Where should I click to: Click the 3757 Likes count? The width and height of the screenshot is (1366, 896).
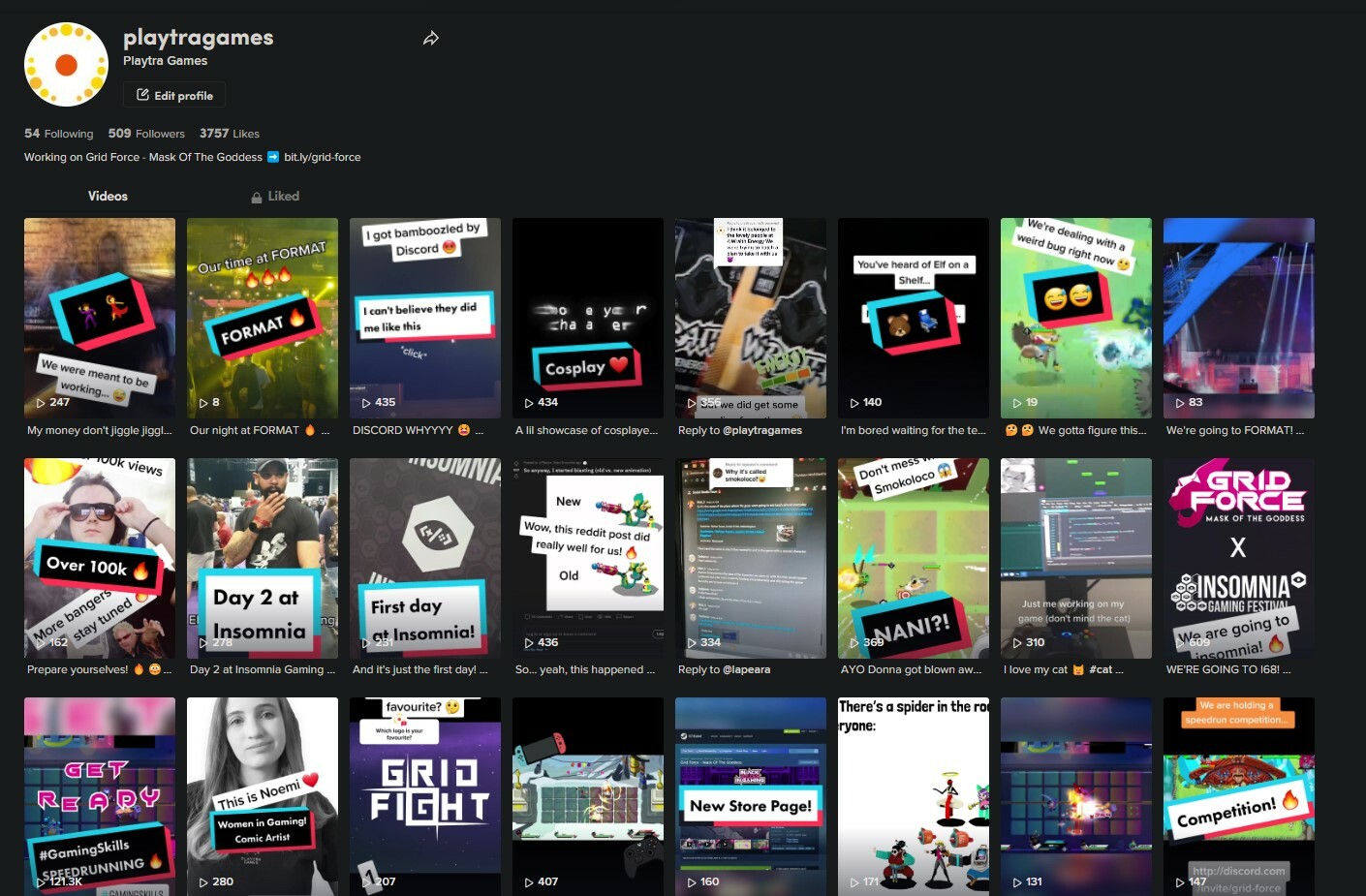230,134
